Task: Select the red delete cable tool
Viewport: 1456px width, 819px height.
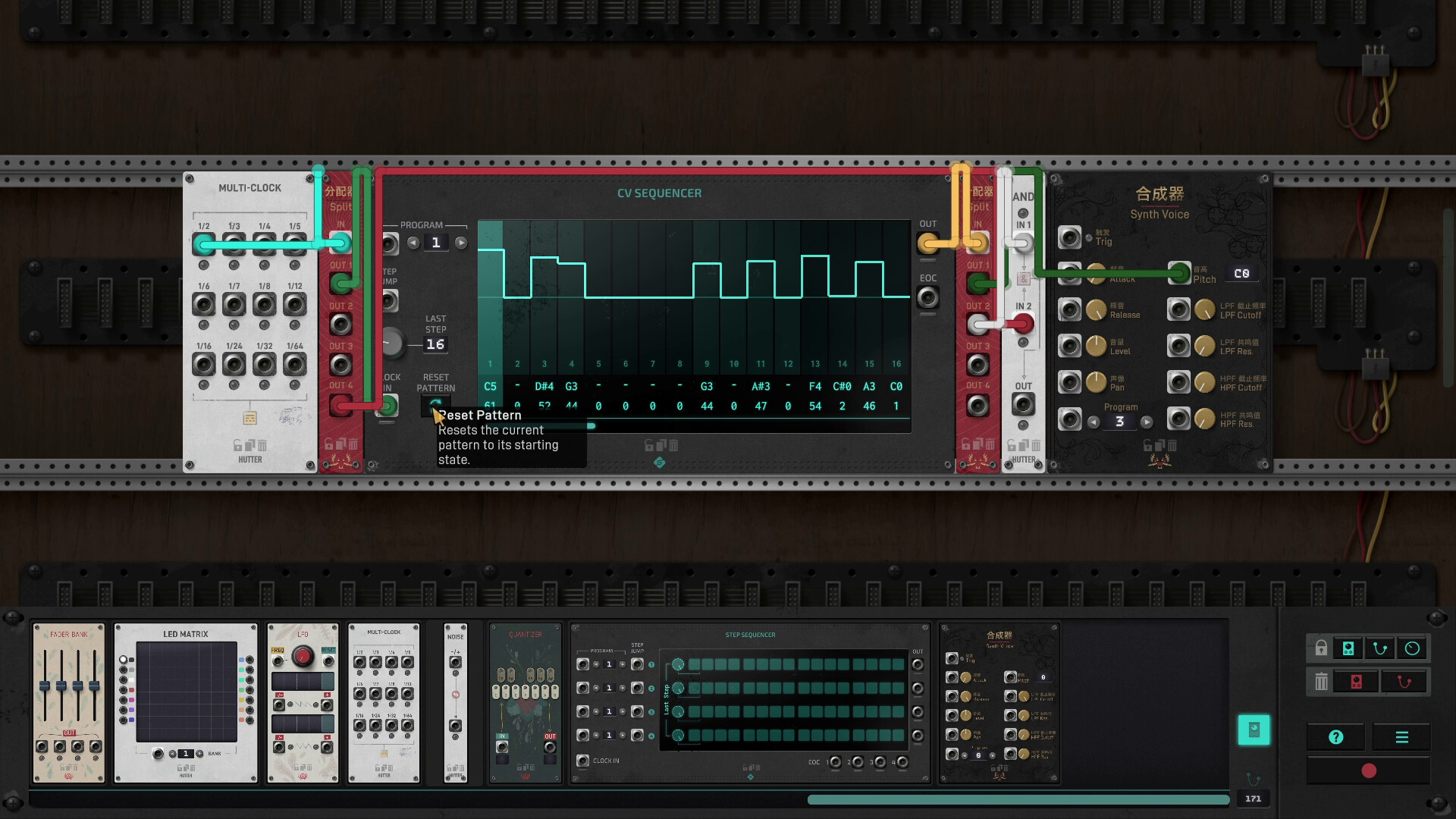Action: coord(1404,681)
